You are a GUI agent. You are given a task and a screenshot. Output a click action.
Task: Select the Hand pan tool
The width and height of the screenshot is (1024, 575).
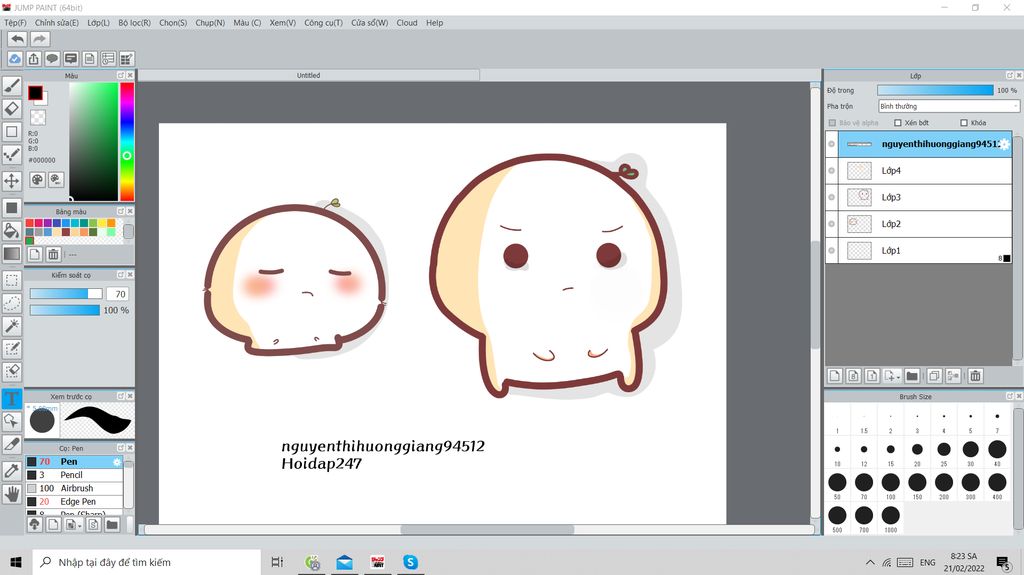[x=12, y=493]
